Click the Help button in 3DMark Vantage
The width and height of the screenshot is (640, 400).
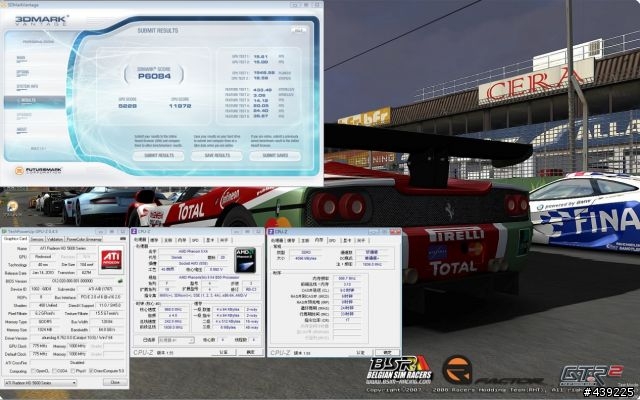coord(299,30)
